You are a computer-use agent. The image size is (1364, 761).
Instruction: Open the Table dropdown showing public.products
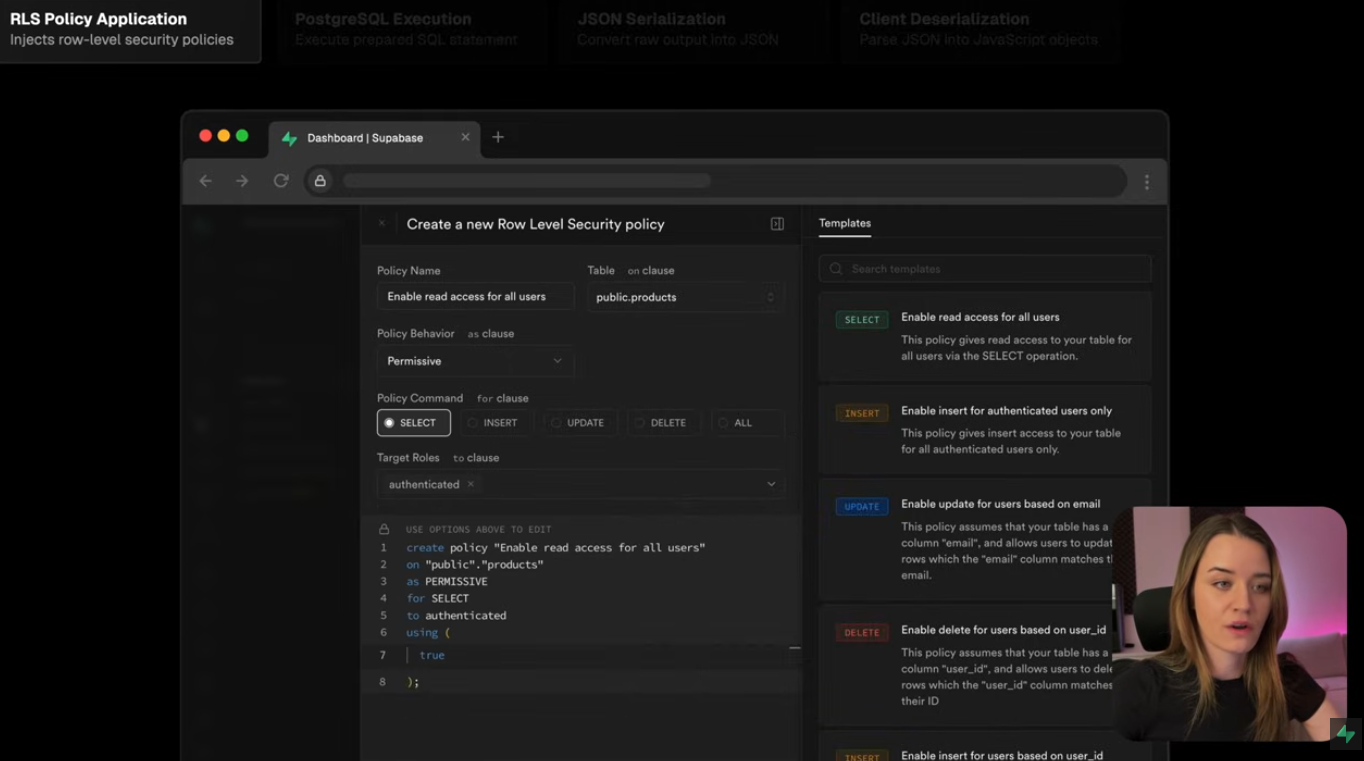click(686, 297)
